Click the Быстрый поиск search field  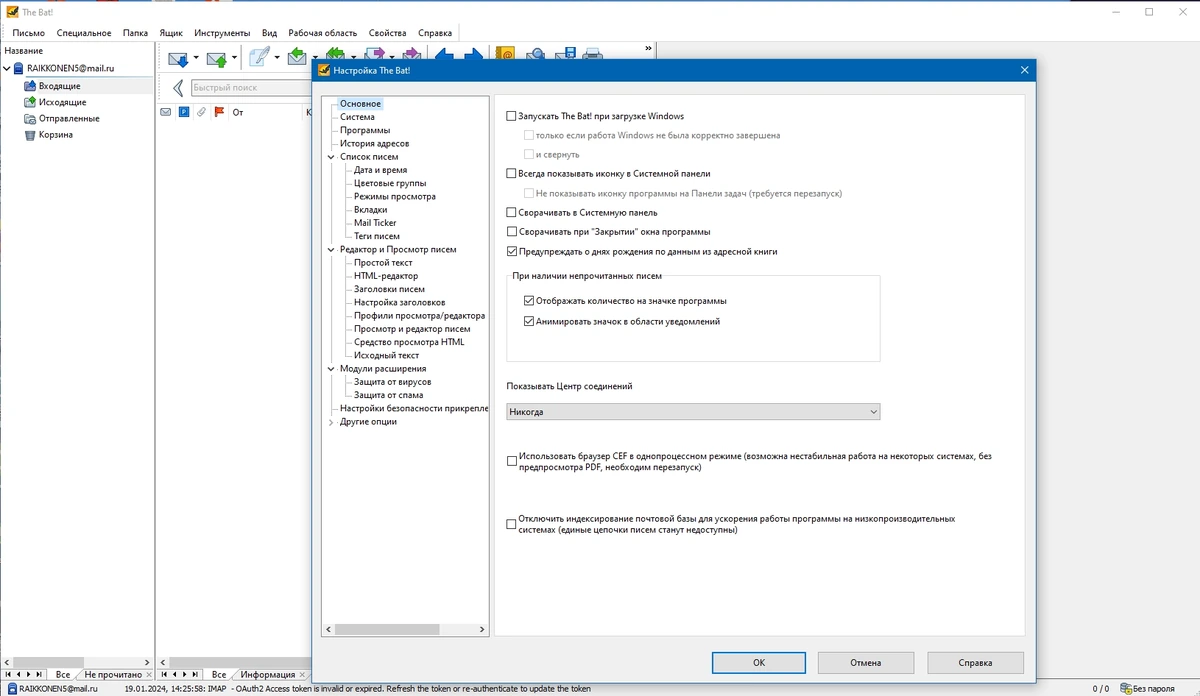click(249, 88)
